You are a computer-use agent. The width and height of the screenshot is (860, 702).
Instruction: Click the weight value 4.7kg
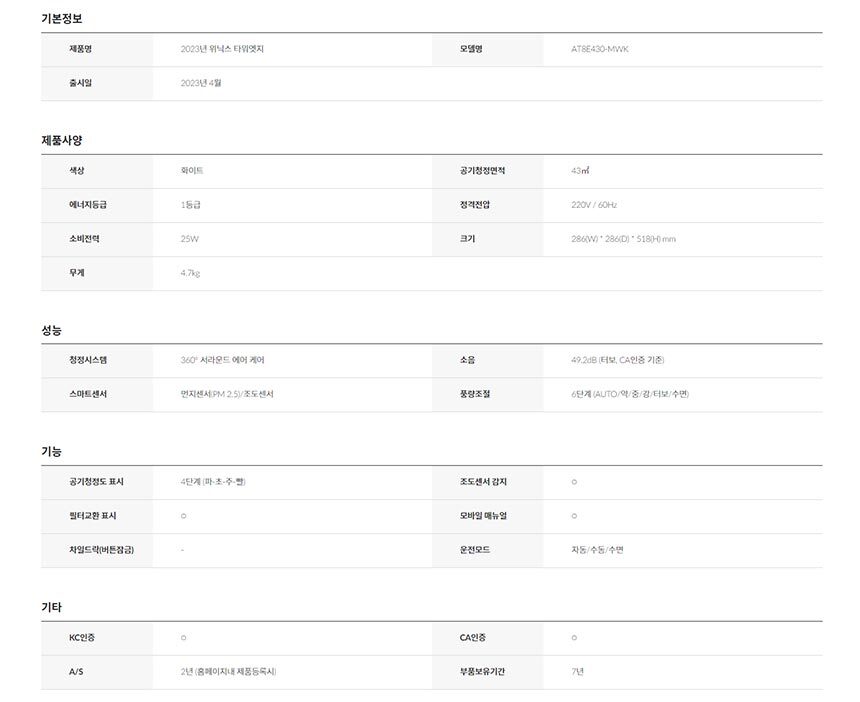(x=190, y=273)
